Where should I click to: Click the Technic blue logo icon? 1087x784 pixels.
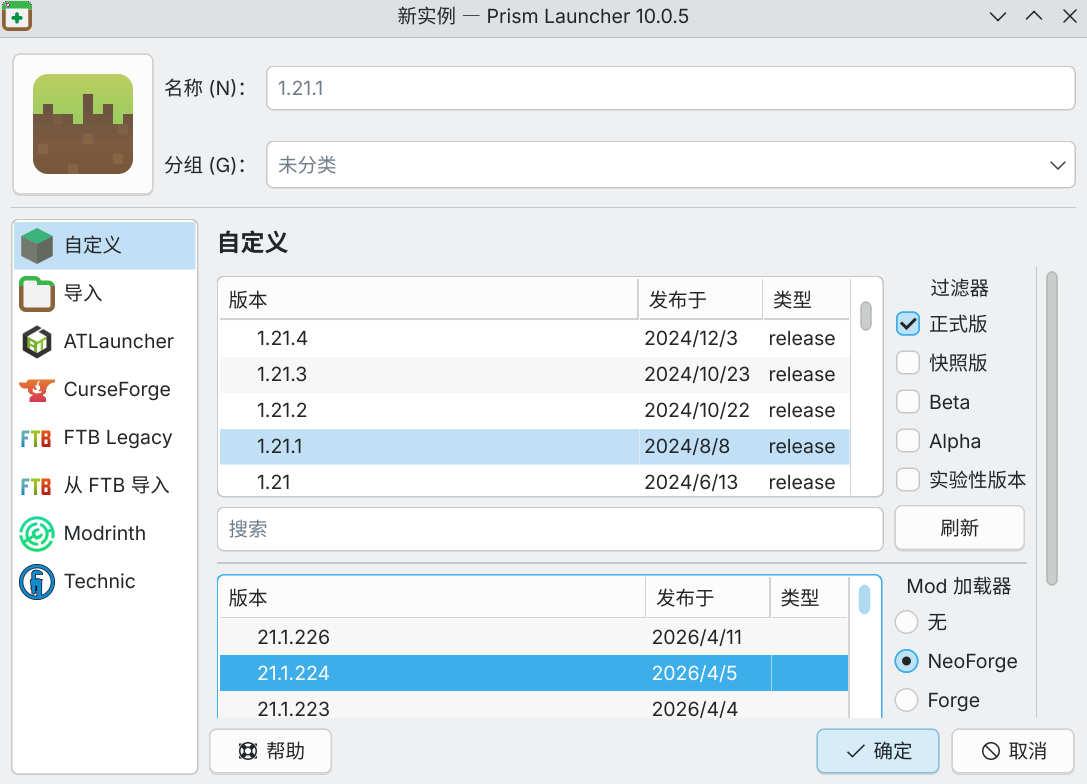[x=37, y=582]
